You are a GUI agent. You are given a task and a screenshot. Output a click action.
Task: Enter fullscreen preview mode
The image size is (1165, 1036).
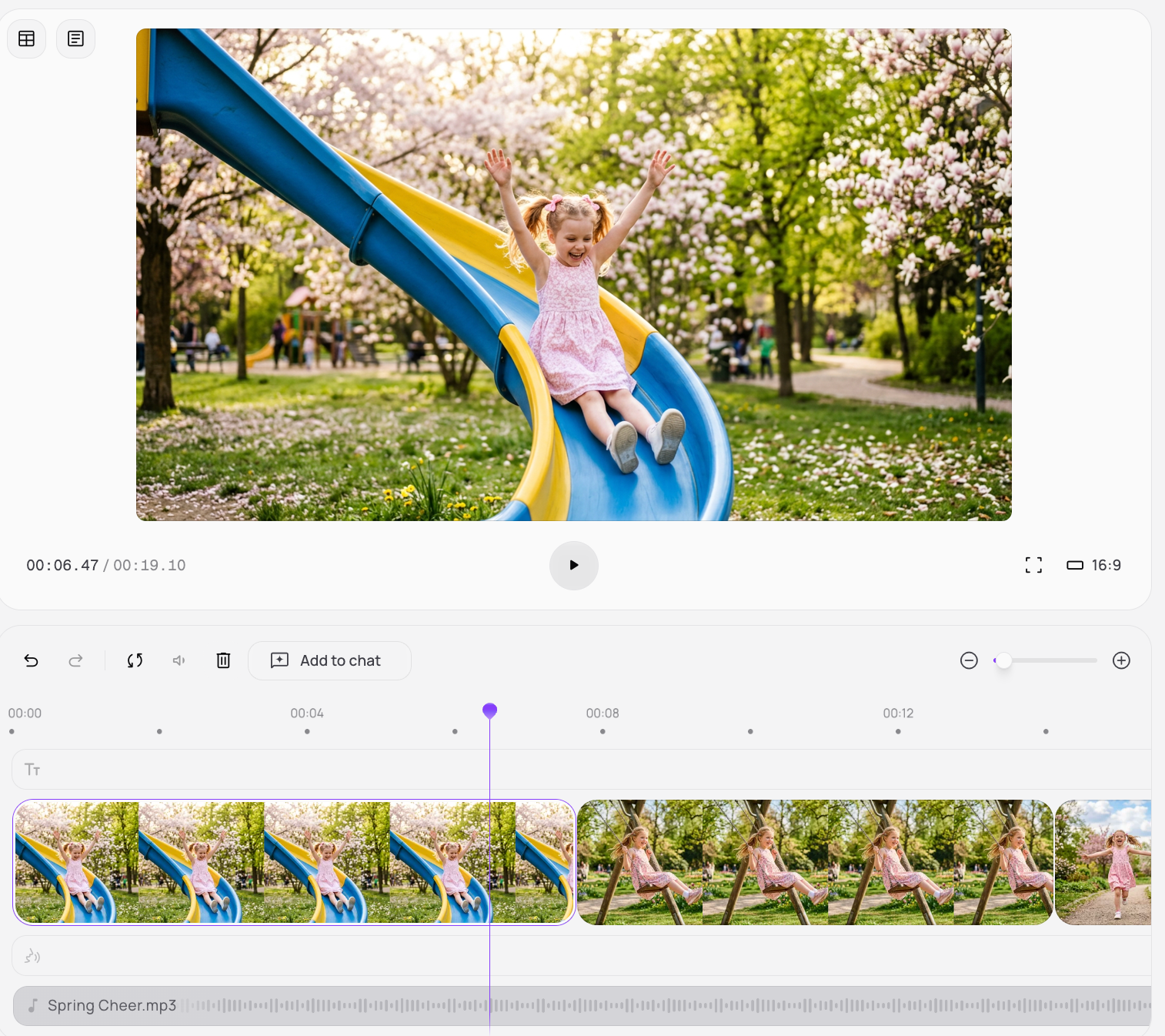[1033, 565]
